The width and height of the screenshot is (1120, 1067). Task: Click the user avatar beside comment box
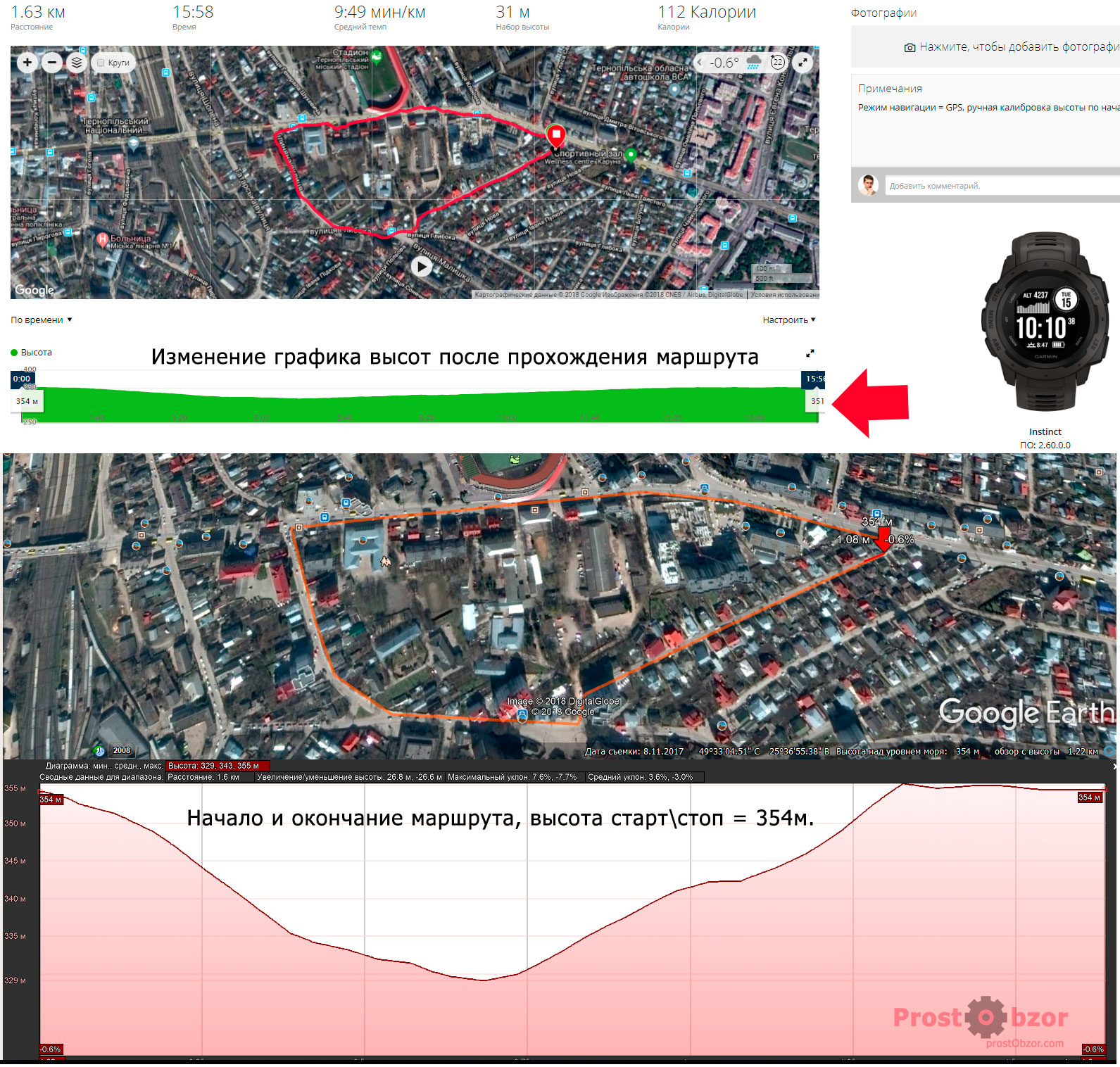(868, 185)
